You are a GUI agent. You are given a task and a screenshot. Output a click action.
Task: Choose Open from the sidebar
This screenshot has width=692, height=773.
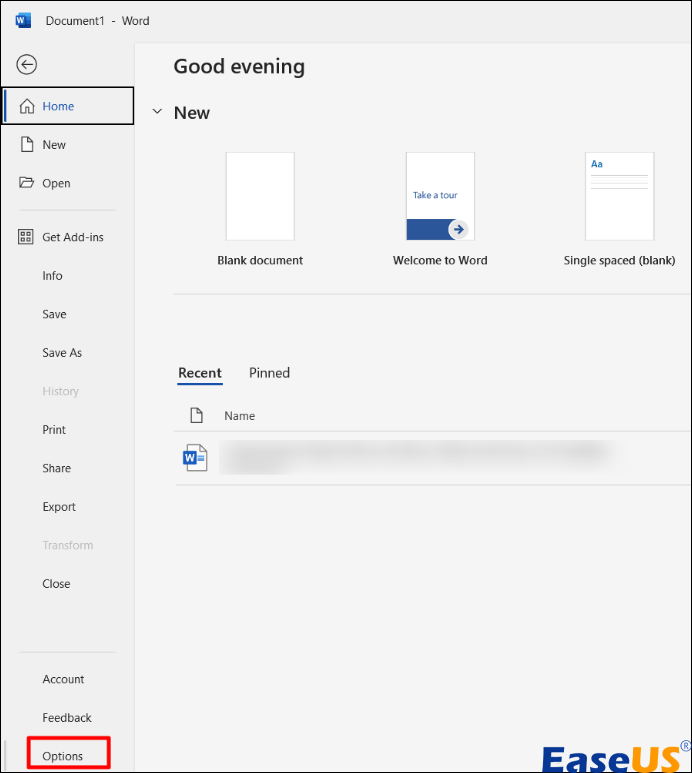pos(68,183)
